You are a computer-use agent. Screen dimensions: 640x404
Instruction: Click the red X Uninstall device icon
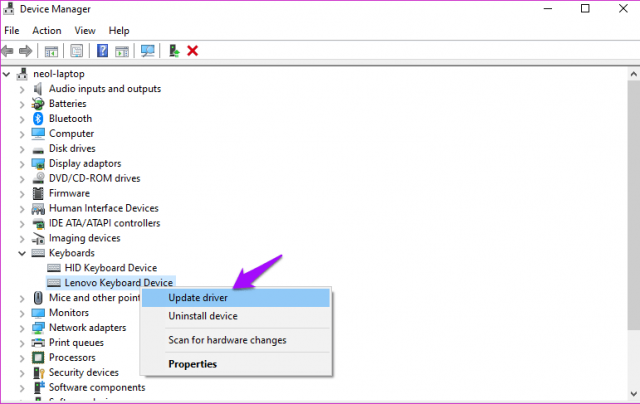click(192, 51)
